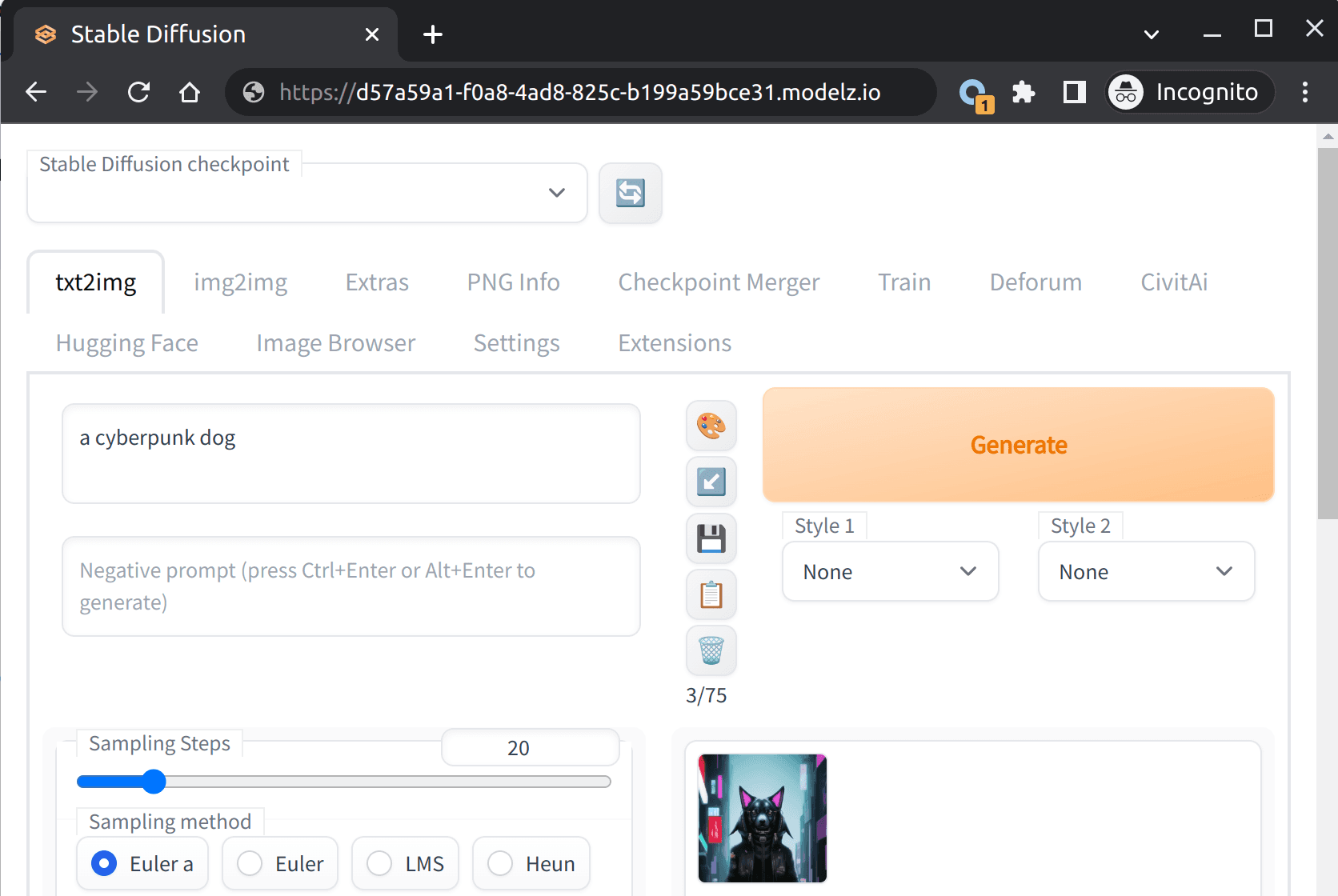
Task: Open the generated cyberpunk dog thumbnail
Action: pos(763,818)
